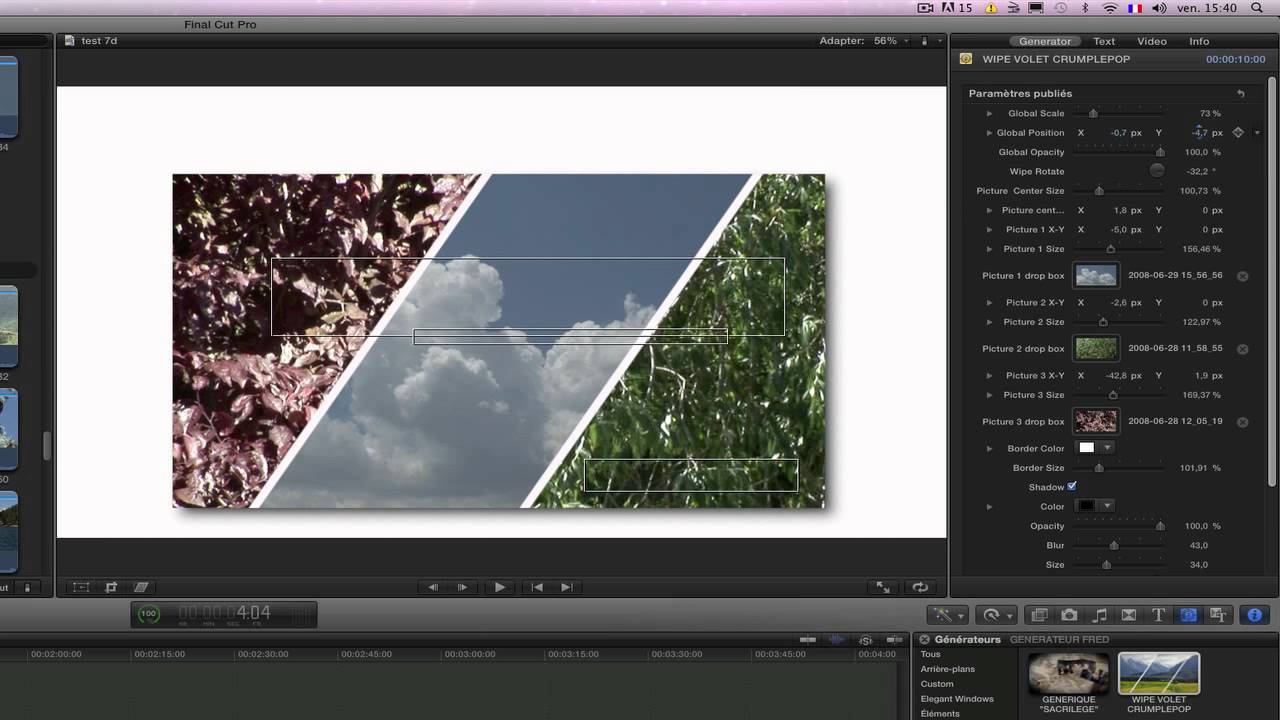Click the Global Opacity slider
This screenshot has width=1280, height=720.
click(x=1120, y=152)
